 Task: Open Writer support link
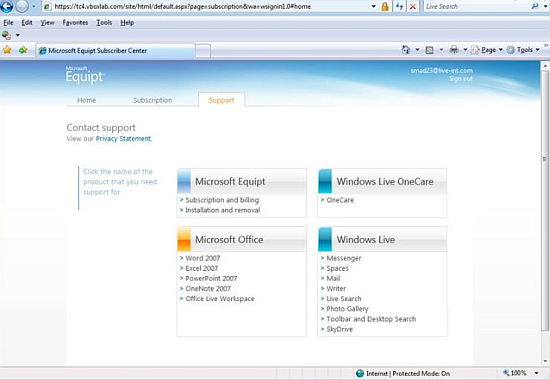pyautogui.click(x=336, y=289)
